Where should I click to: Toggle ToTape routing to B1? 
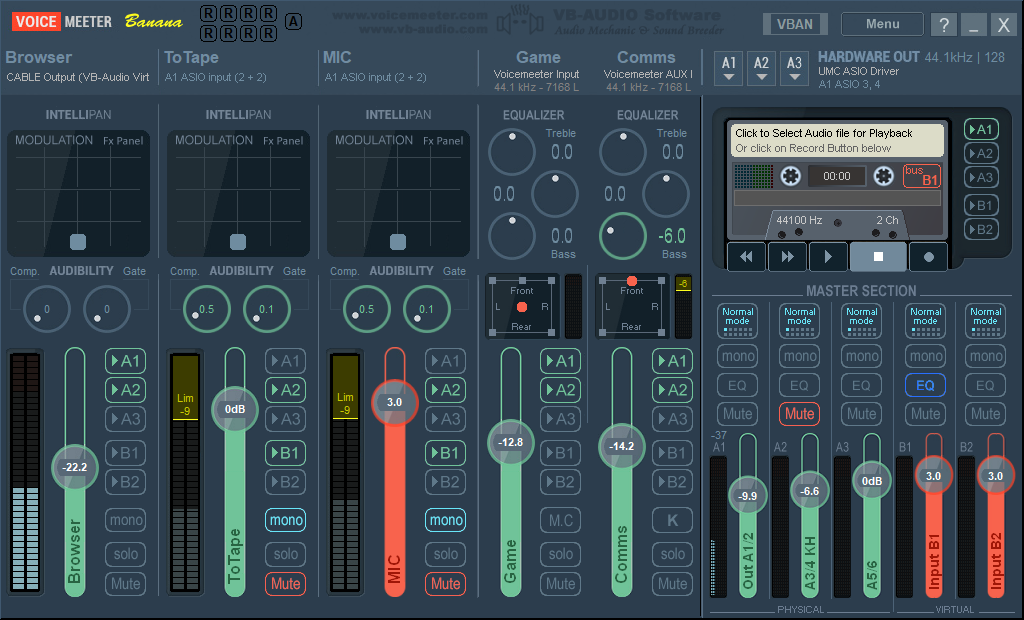click(285, 453)
